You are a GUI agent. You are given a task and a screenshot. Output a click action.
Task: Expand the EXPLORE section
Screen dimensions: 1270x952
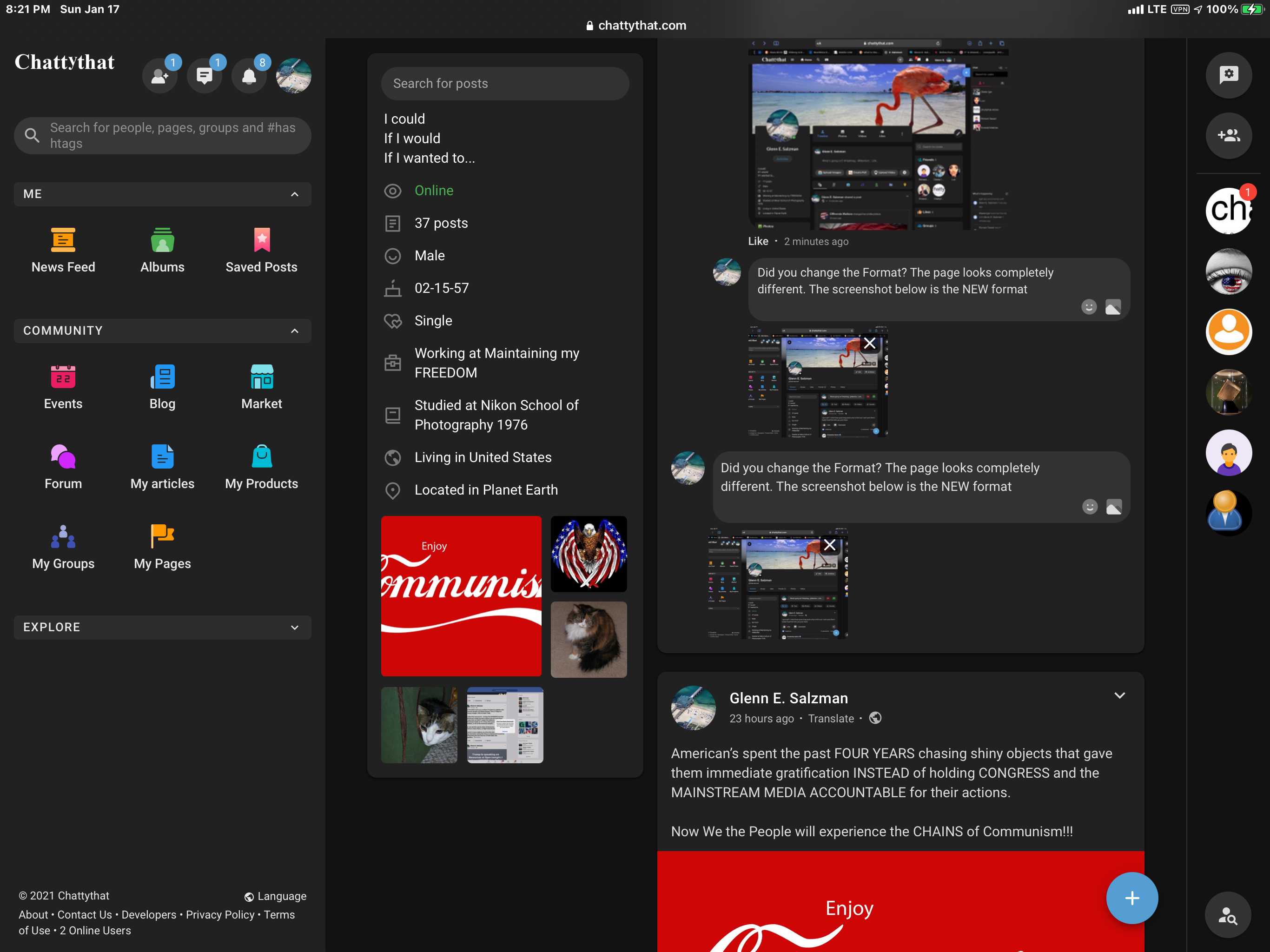[x=163, y=627]
